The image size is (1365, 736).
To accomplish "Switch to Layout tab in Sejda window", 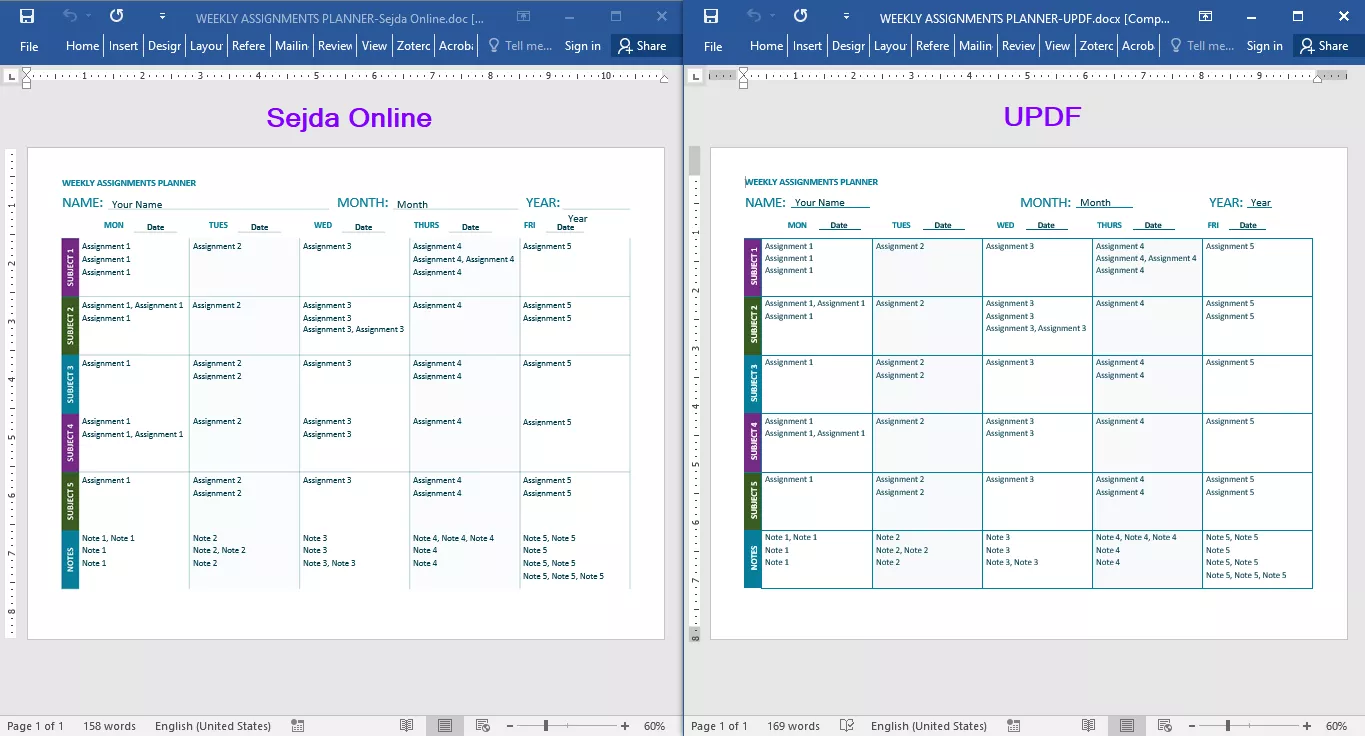I will (206, 46).
